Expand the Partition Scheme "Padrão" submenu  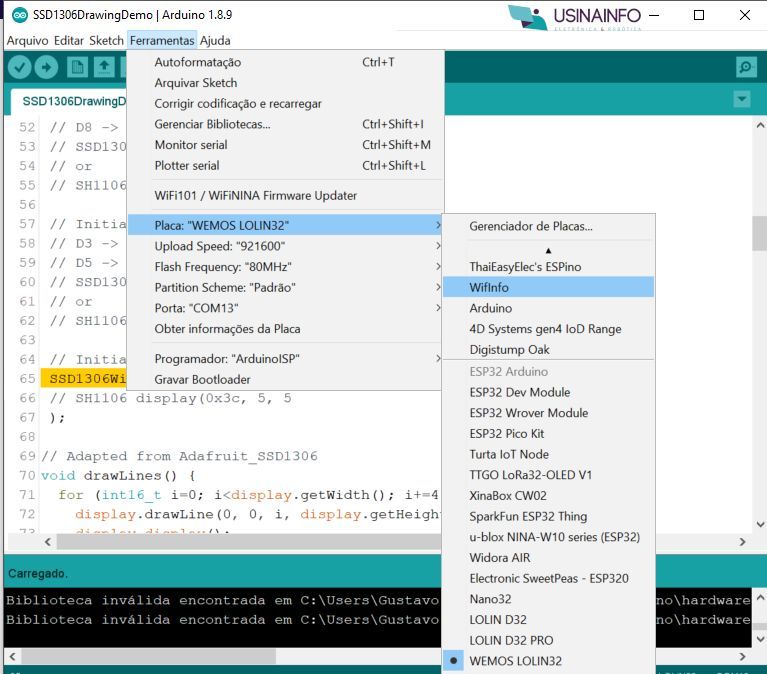(x=285, y=287)
